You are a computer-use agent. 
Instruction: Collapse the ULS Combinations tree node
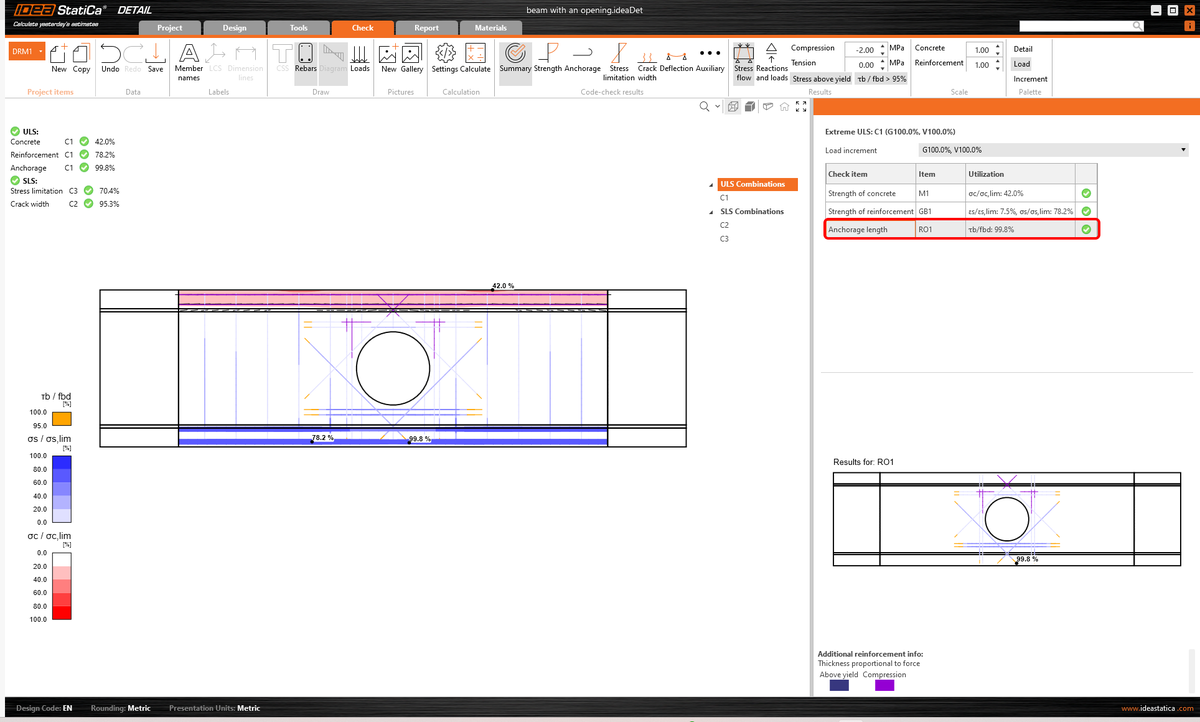pyautogui.click(x=711, y=184)
